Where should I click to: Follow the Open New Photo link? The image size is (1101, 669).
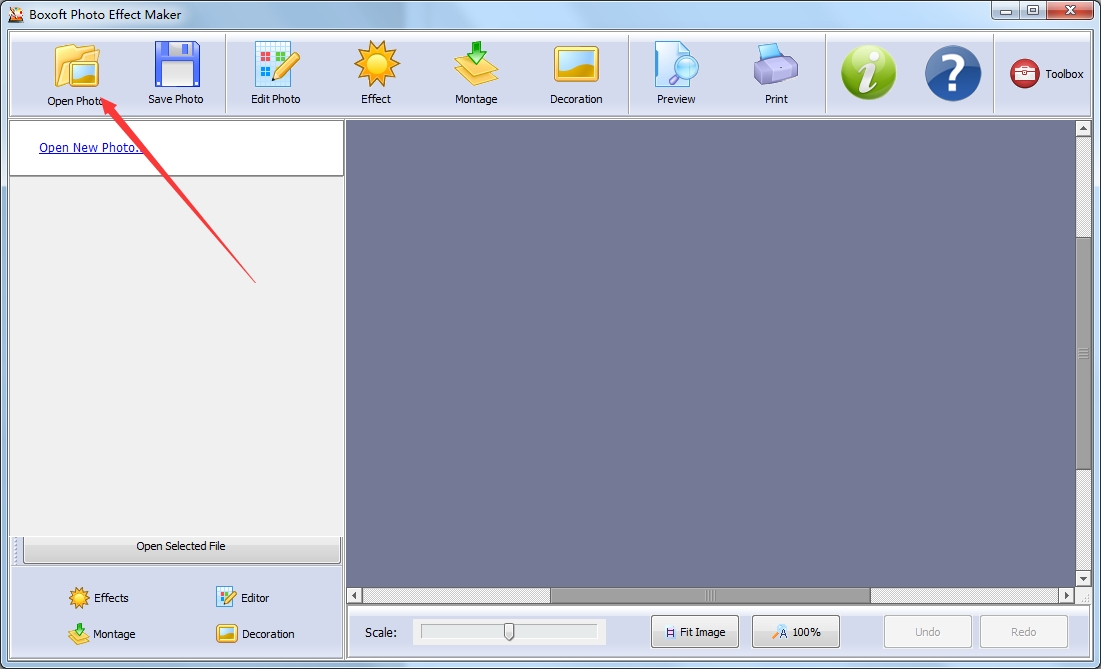tap(91, 147)
